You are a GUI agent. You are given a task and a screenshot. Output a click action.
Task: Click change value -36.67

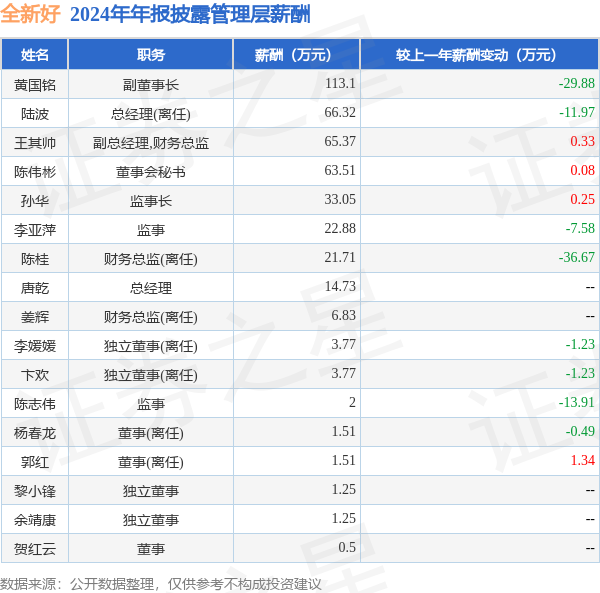[x=576, y=258]
